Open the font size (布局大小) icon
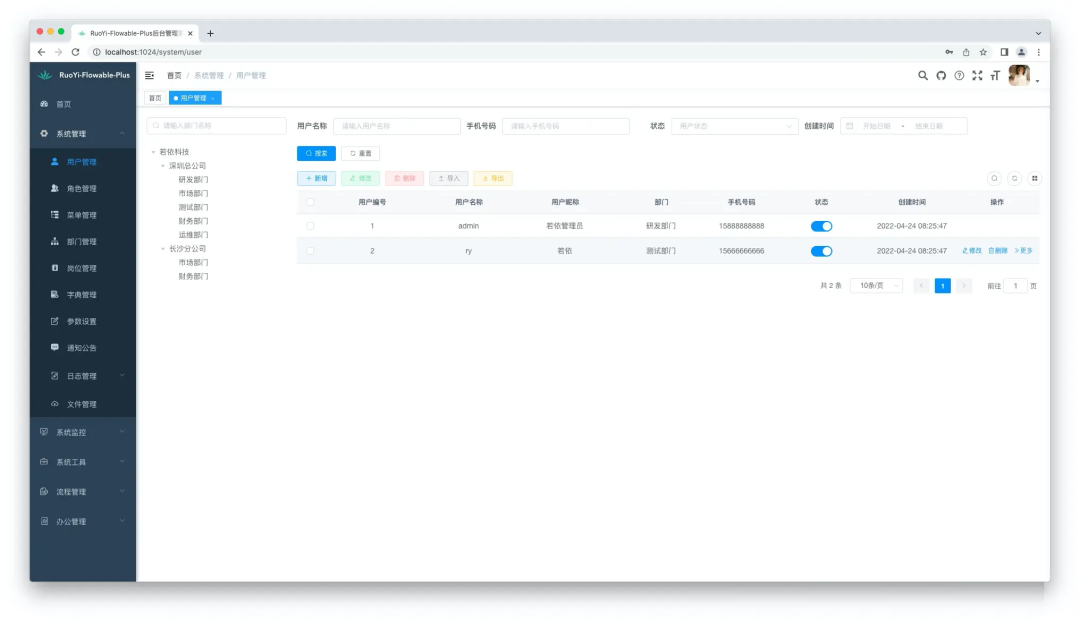1080x621 pixels. pyautogui.click(x=995, y=76)
